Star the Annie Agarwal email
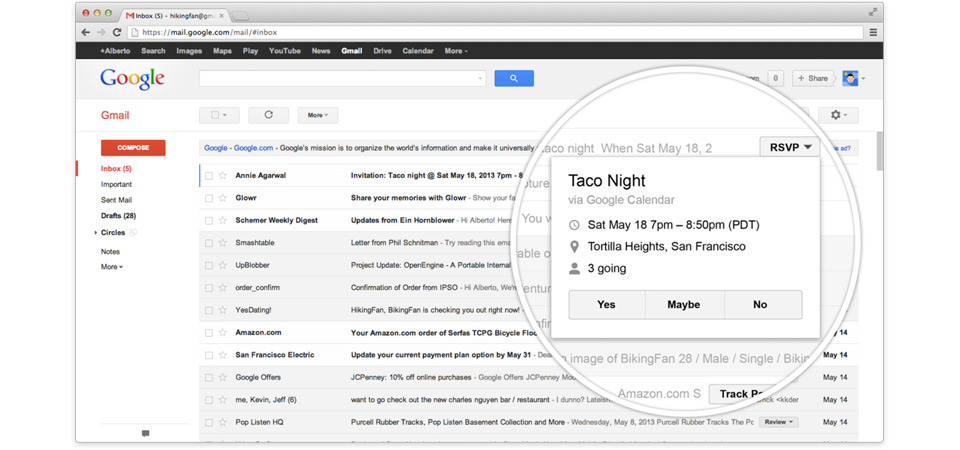960x450 pixels. (223, 176)
